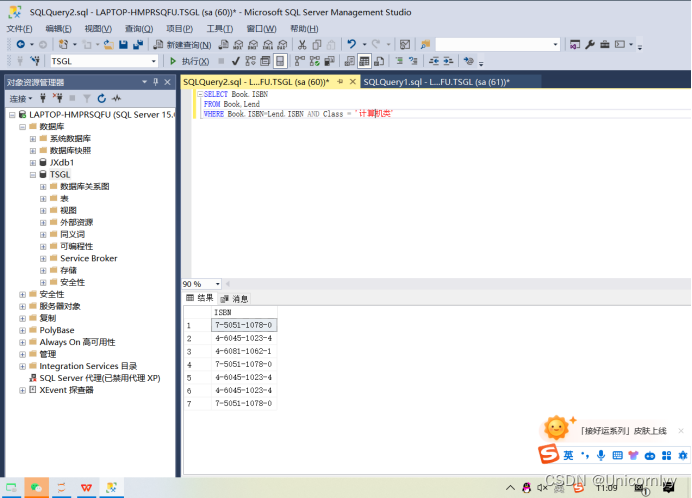Toggle Include Client Statistics

tap(329, 61)
